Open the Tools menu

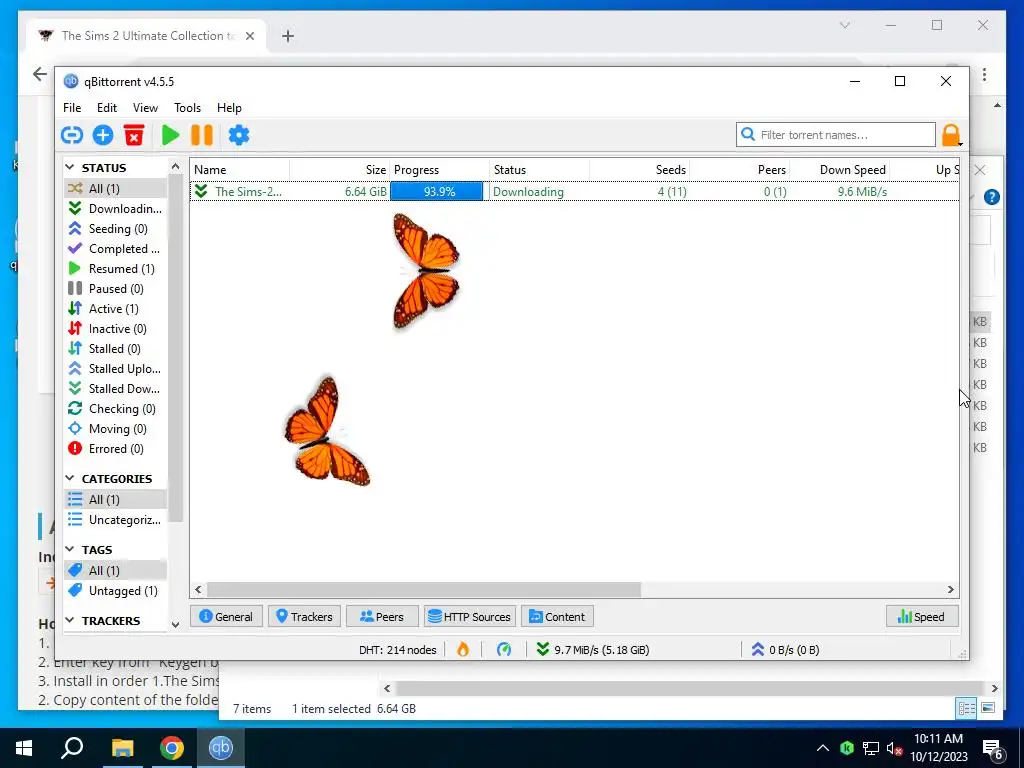click(187, 108)
